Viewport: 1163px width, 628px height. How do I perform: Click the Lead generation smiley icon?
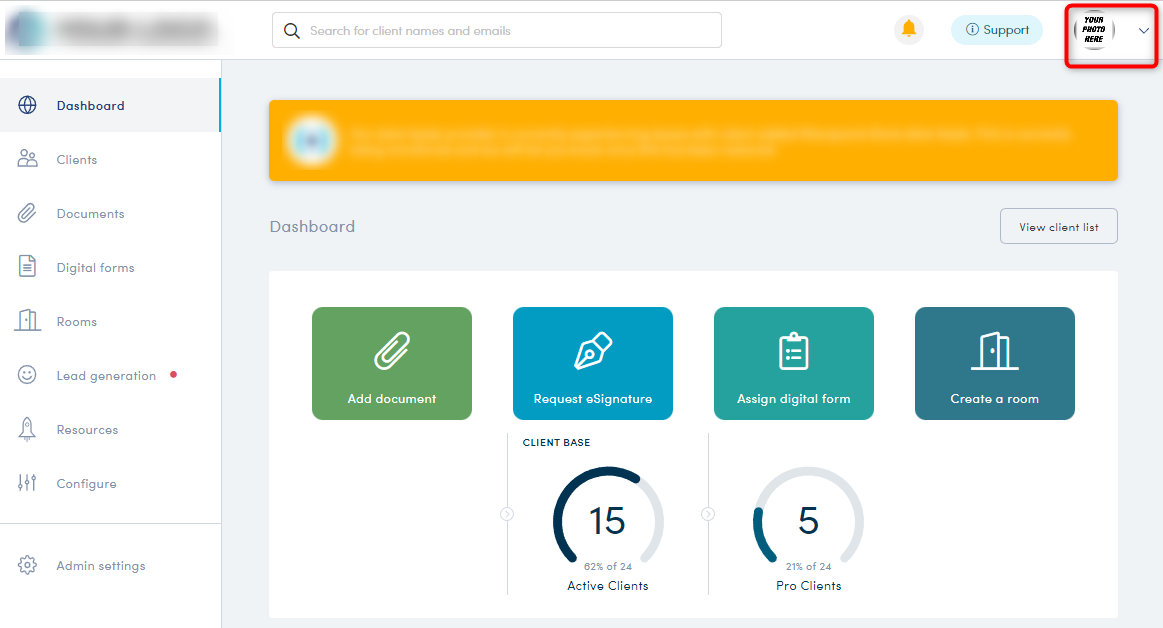point(27,375)
